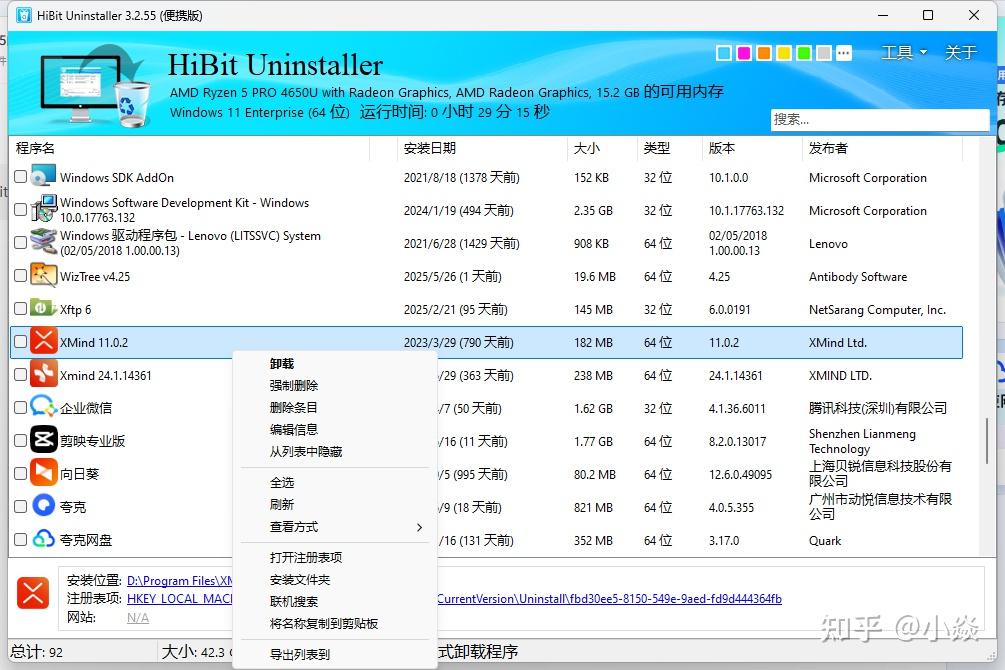Click the 企业微信 program icon
Viewport: 1005px width, 670px height.
pos(41,408)
